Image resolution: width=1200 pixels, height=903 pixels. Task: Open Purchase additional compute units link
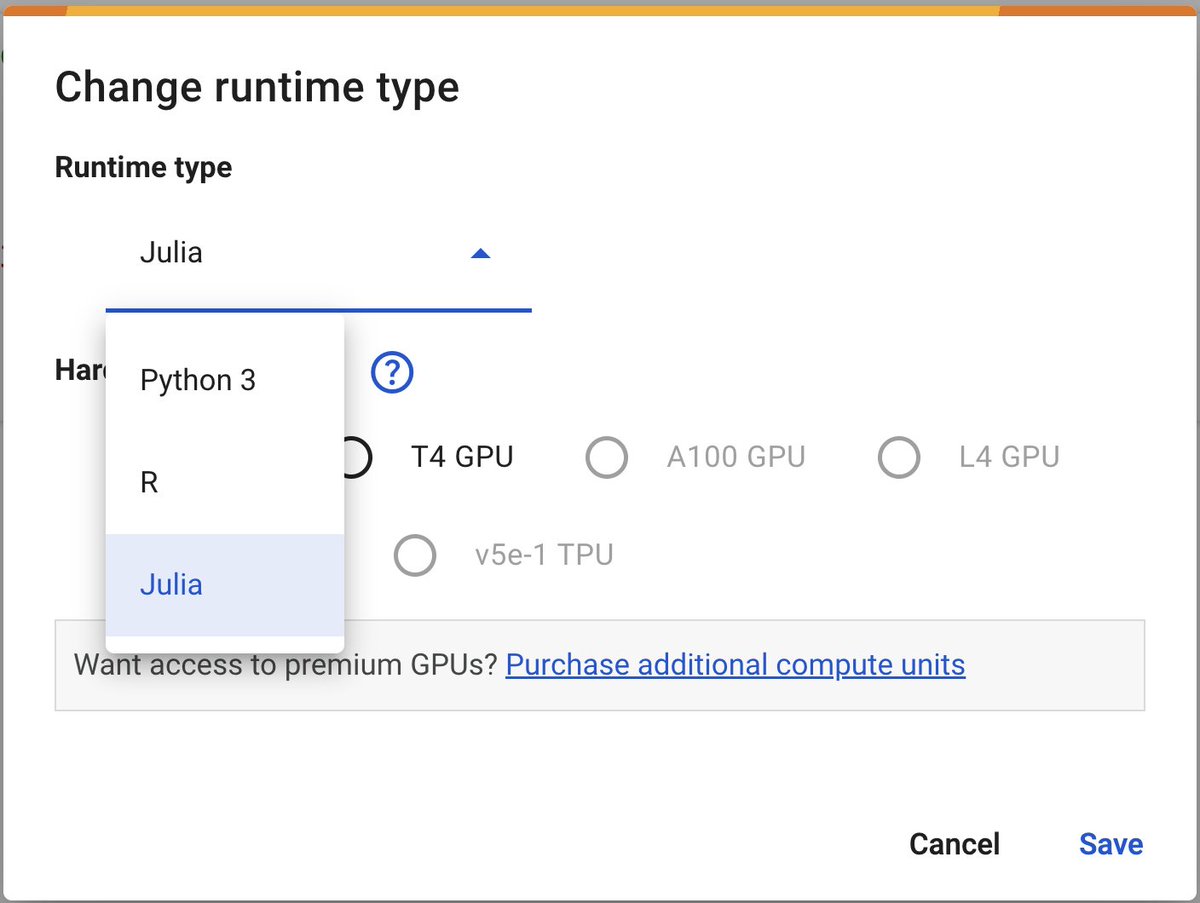(735, 665)
